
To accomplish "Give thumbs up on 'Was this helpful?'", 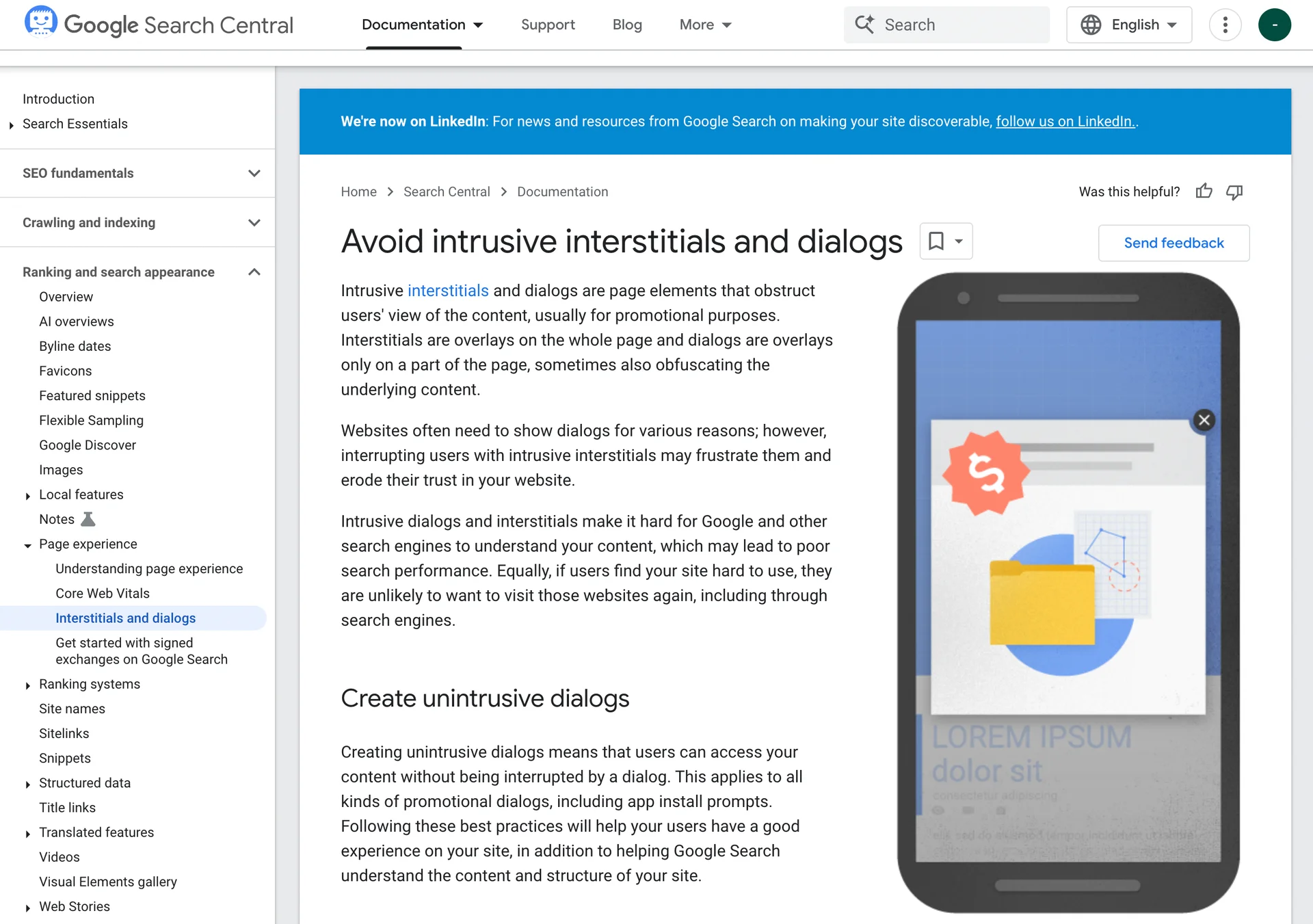I will [x=1204, y=192].
